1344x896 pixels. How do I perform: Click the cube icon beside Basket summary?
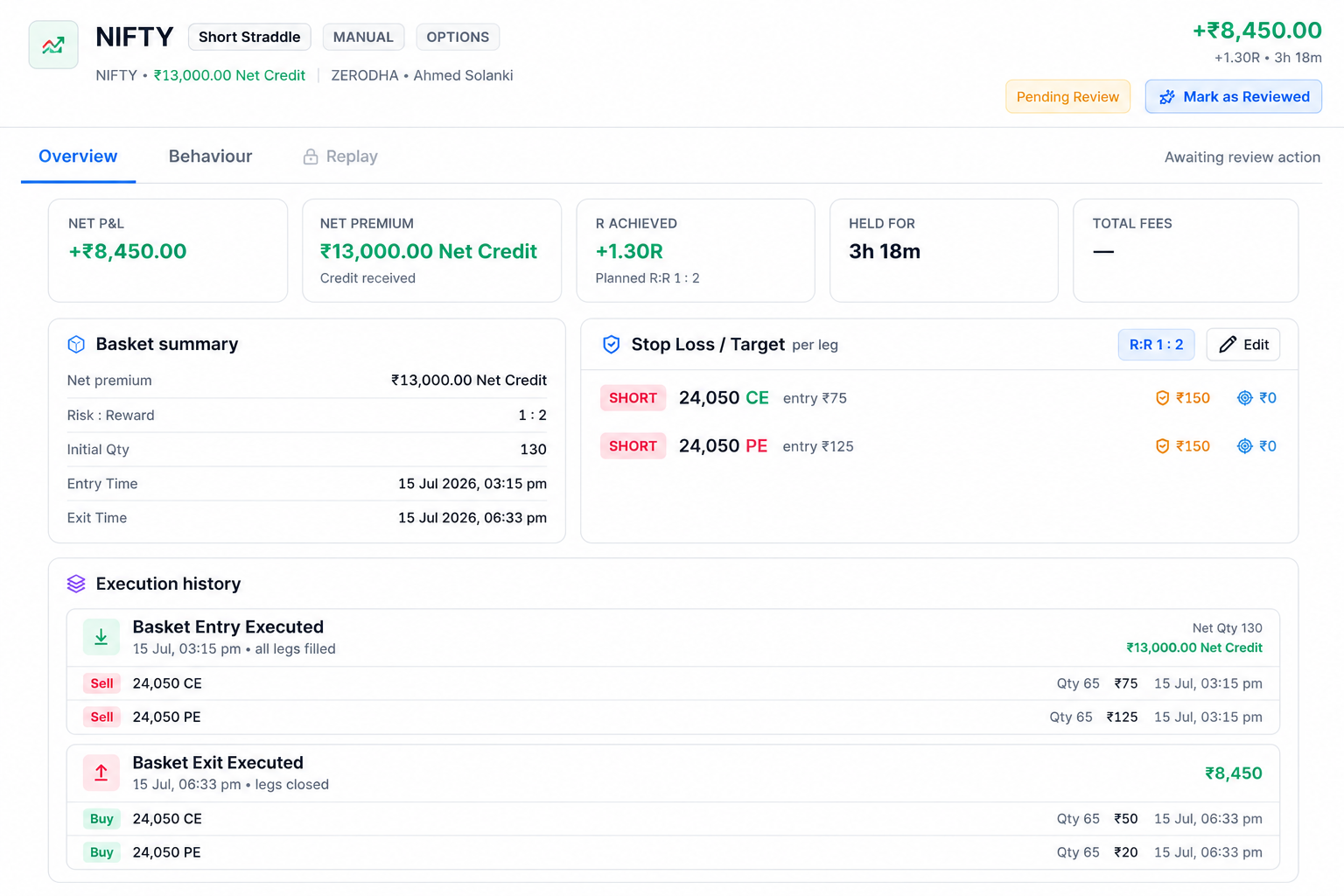click(76, 345)
